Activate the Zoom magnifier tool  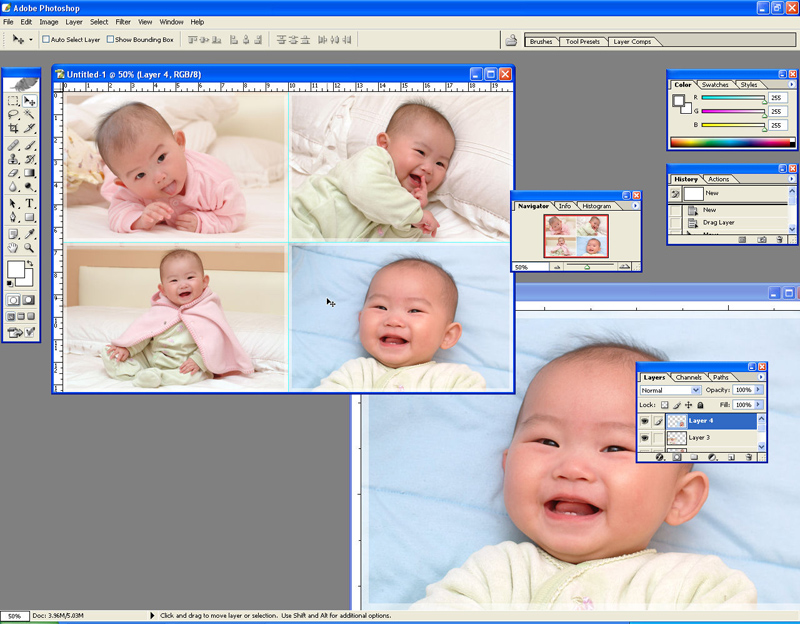click(30, 247)
